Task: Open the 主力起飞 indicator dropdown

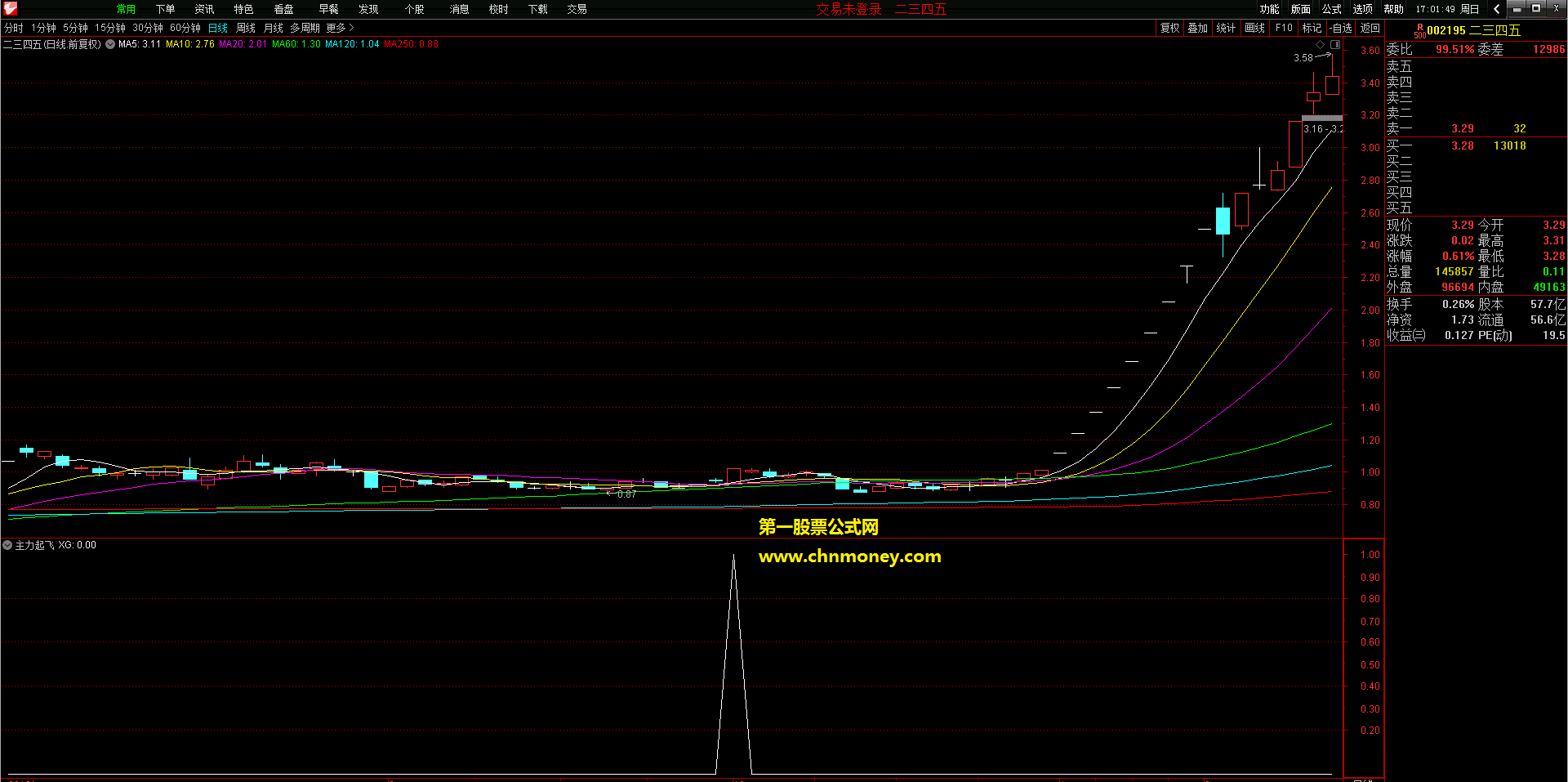Action: point(7,545)
